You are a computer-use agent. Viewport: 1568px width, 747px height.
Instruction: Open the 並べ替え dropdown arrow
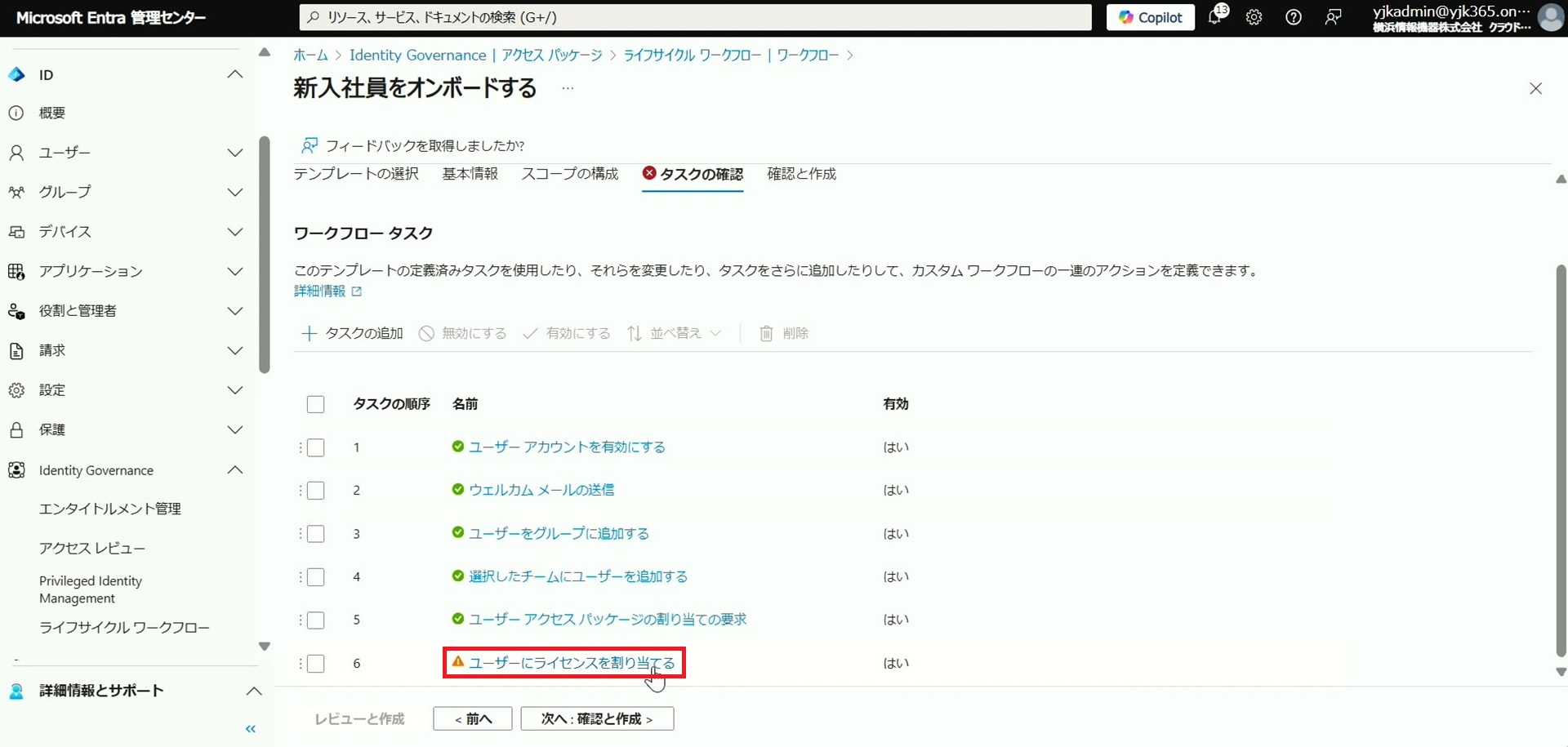coord(715,333)
